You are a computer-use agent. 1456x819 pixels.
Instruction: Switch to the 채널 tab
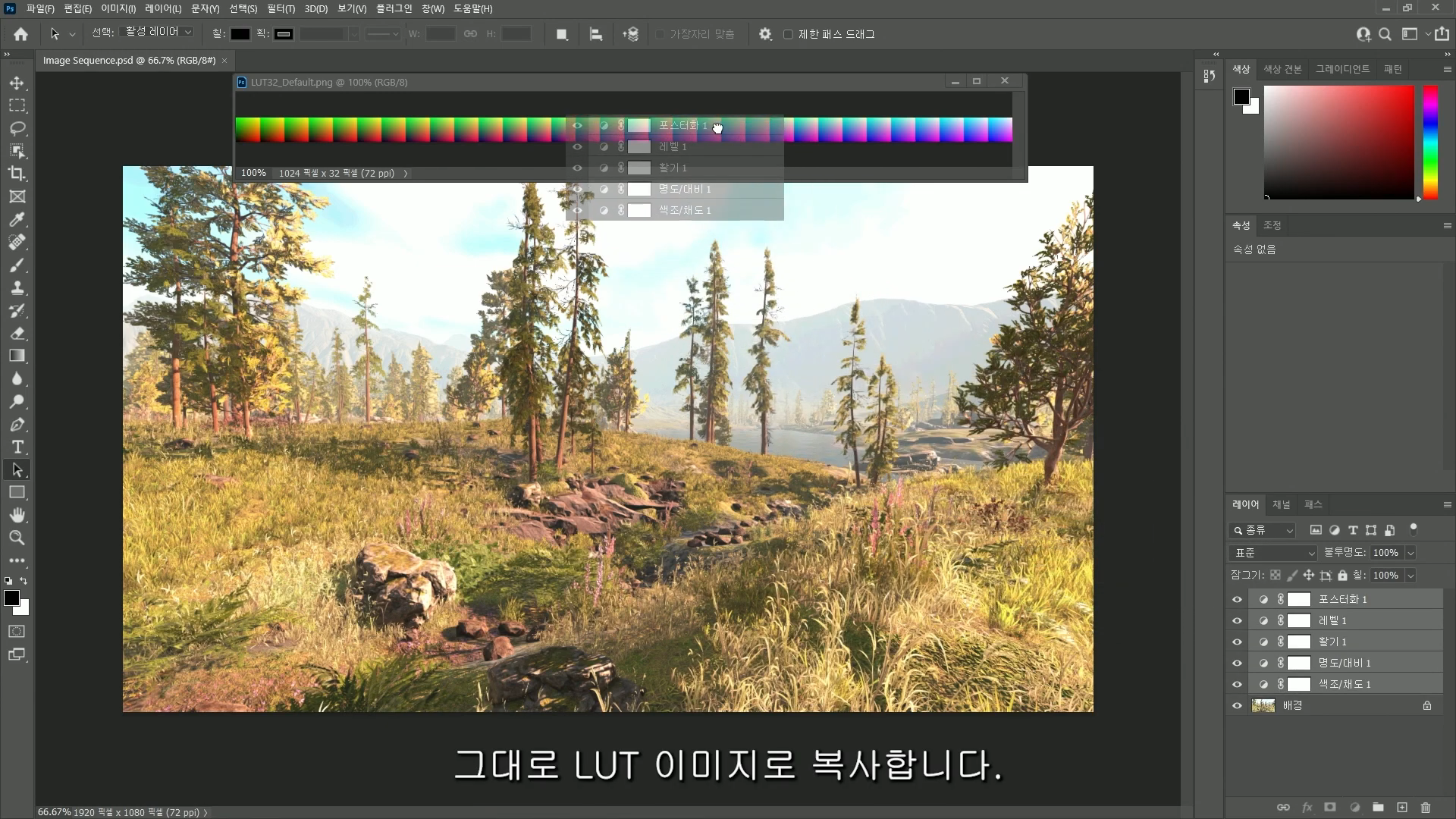[x=1281, y=504]
